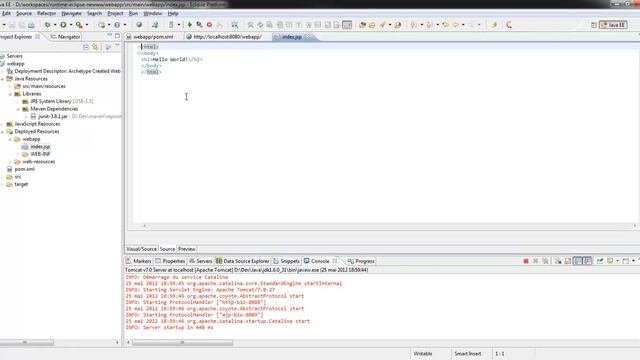Click the Open Type toolbar icon
640x360 pixels.
362,25
